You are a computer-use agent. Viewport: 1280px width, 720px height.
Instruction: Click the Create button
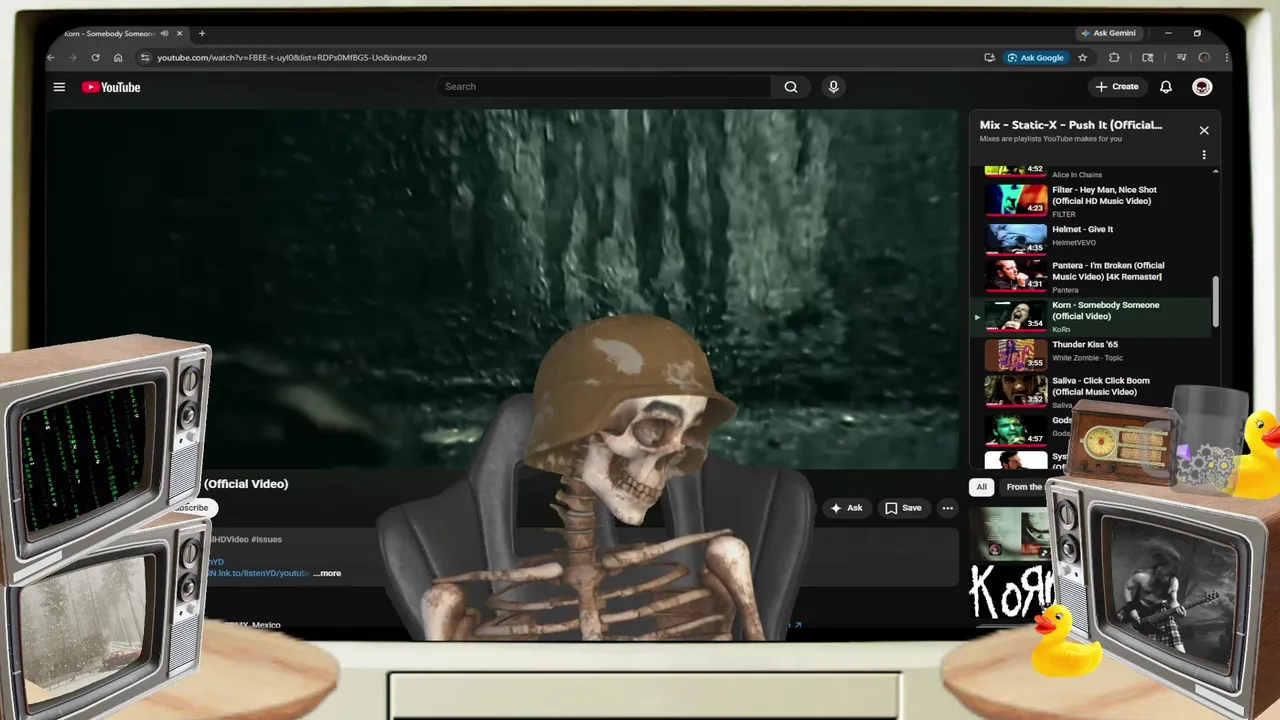(x=1117, y=87)
